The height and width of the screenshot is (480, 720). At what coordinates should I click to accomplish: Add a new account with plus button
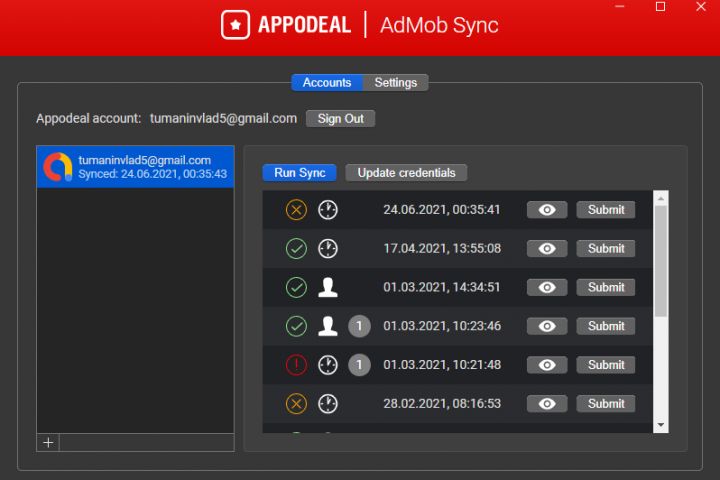pos(48,442)
